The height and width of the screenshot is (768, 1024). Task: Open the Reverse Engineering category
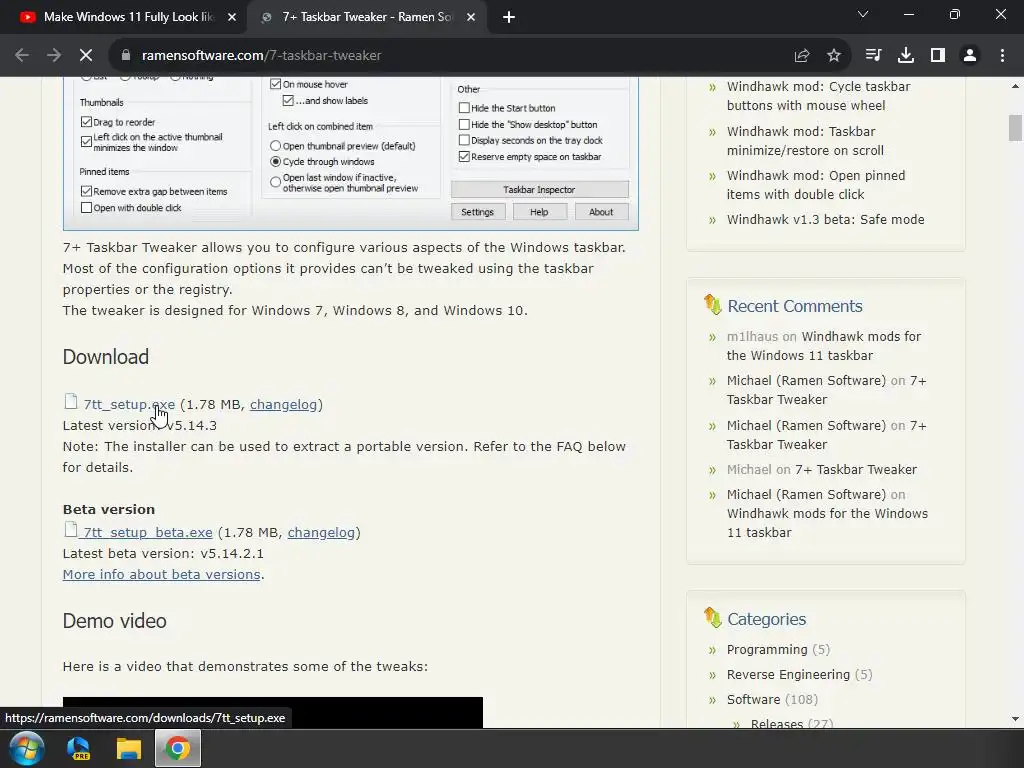pos(788,674)
